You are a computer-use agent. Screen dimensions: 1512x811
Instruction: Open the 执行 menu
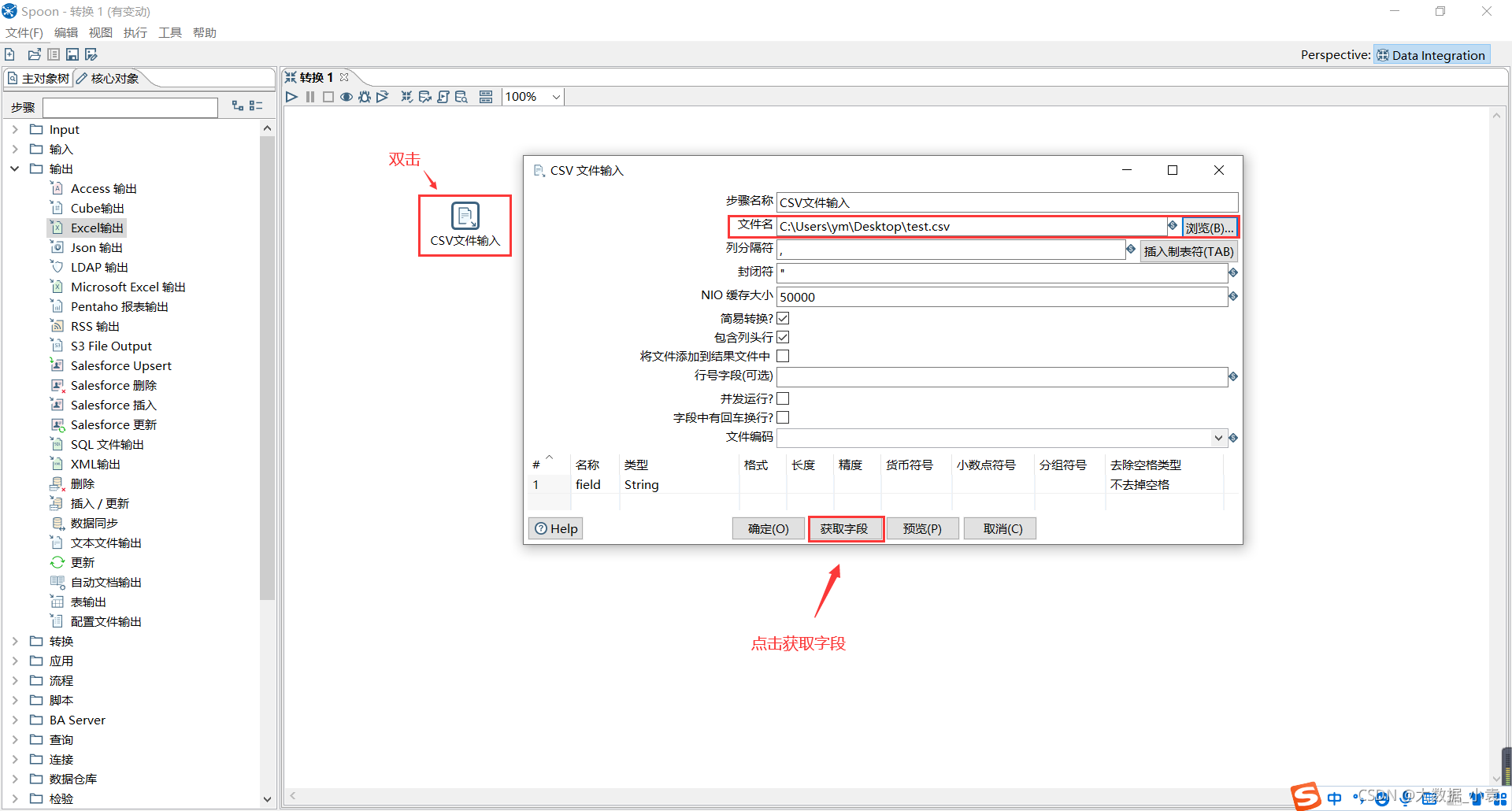click(135, 32)
